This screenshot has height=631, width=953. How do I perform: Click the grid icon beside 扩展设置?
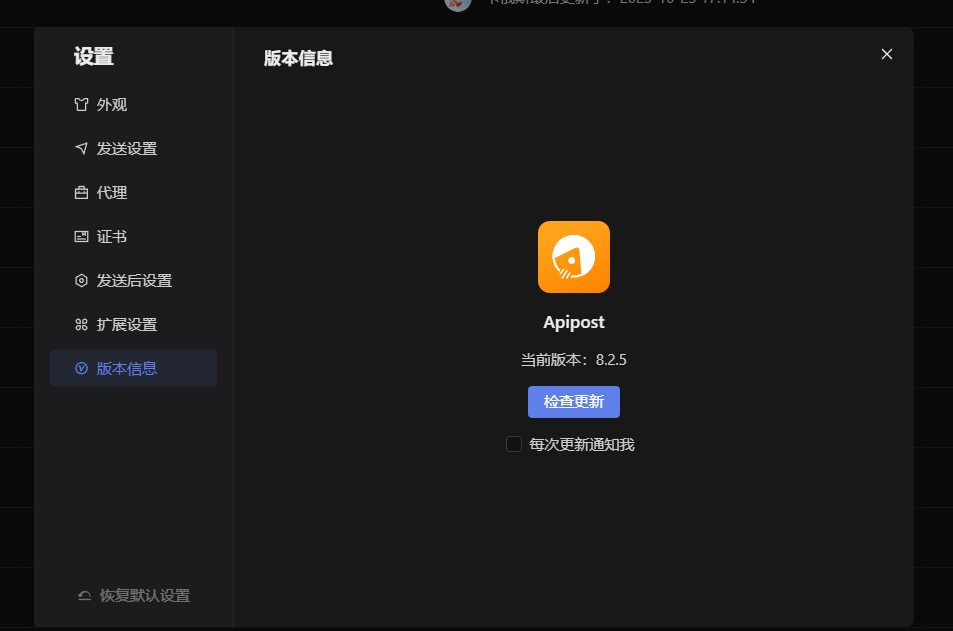pos(81,324)
